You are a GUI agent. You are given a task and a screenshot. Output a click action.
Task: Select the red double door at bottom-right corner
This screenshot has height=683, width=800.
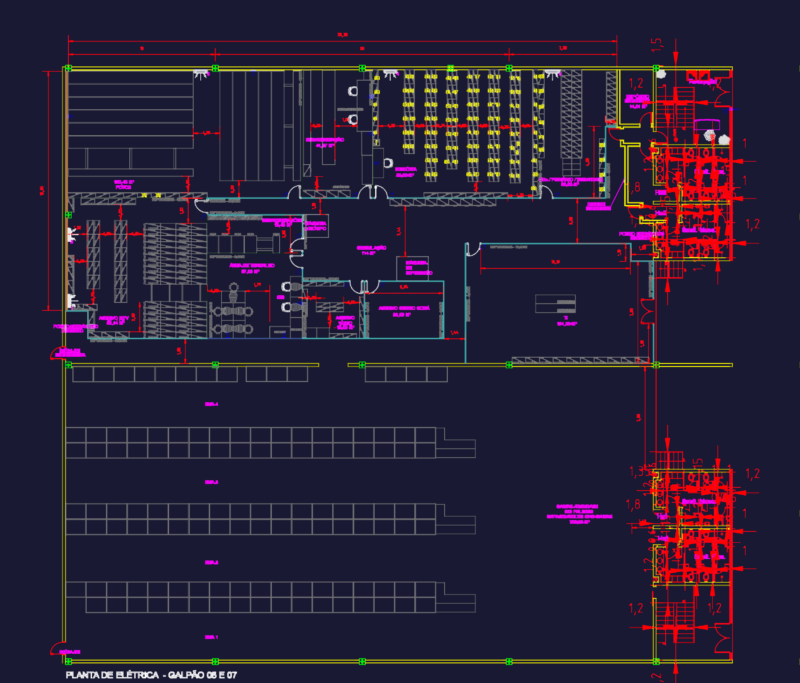[722, 639]
